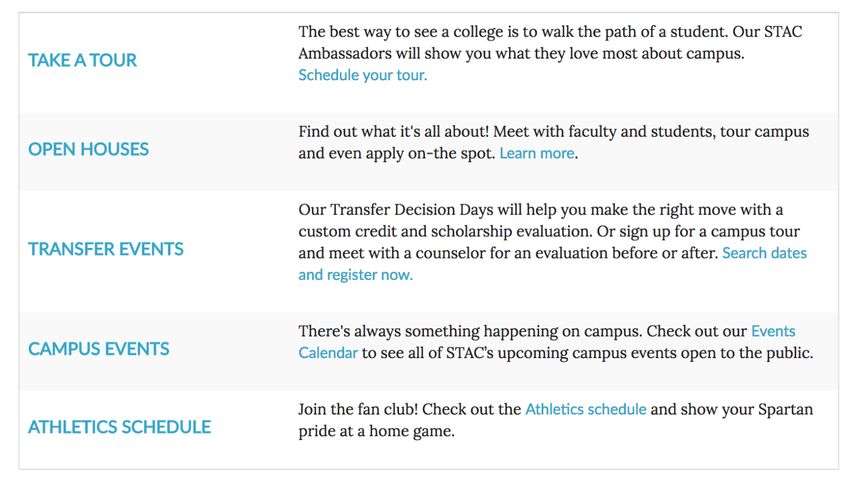Viewport: 850px width, 497px height.
Task: Click 'Find out what it's all about!' sentence
Action: (394, 132)
